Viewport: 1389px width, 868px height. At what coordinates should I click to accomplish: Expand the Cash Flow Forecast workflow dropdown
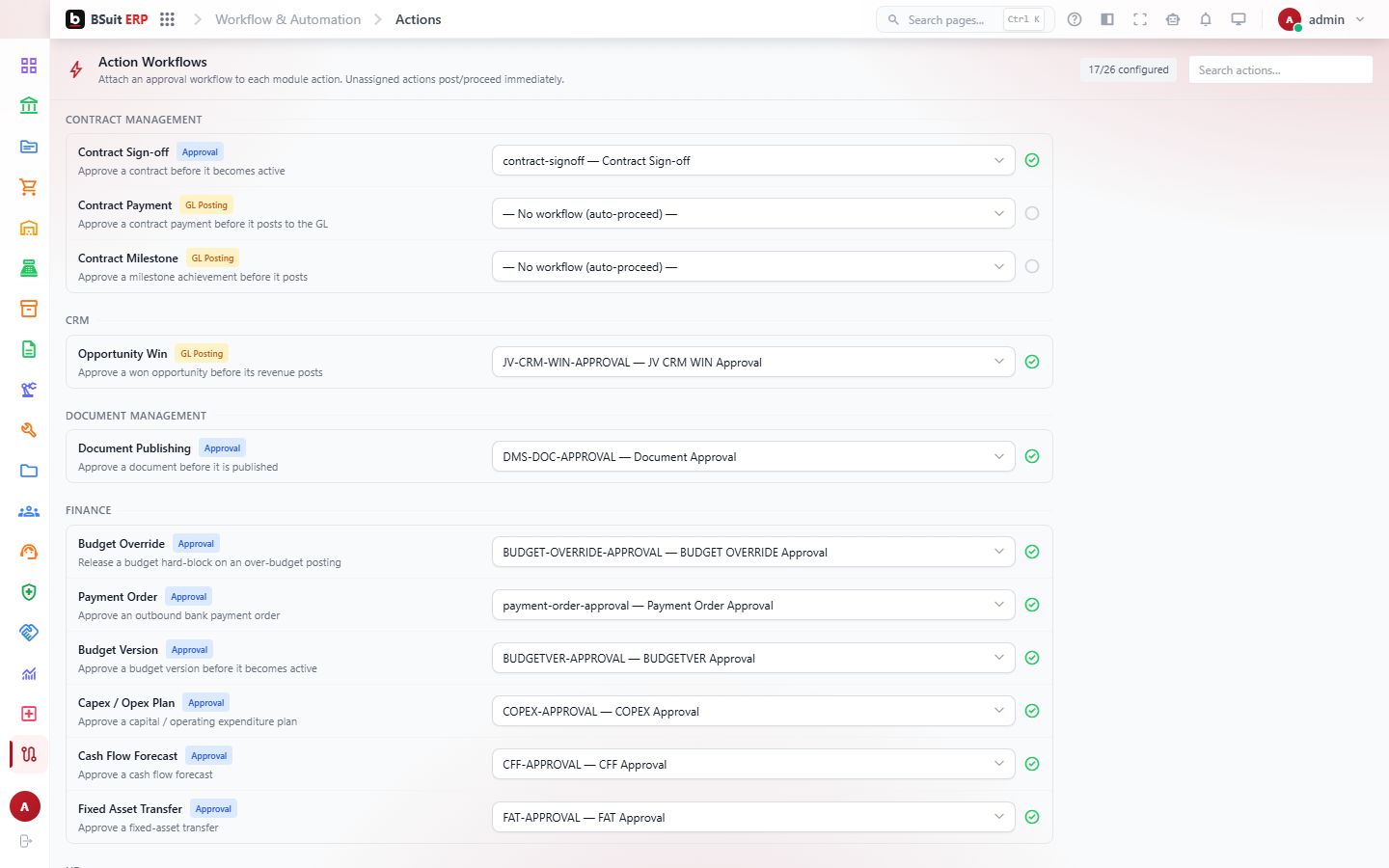[753, 764]
